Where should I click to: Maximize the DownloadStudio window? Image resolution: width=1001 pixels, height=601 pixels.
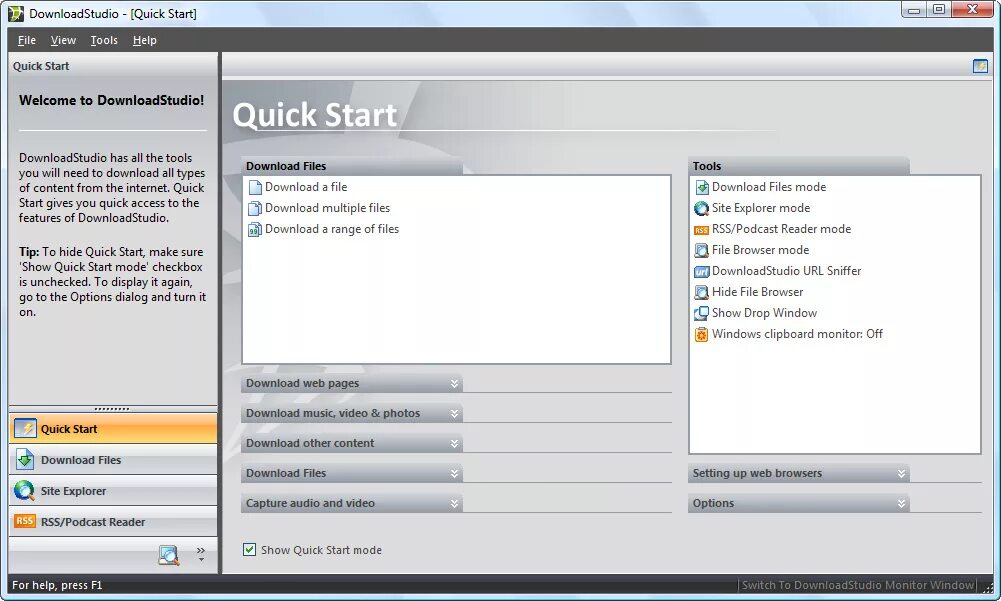coord(938,10)
